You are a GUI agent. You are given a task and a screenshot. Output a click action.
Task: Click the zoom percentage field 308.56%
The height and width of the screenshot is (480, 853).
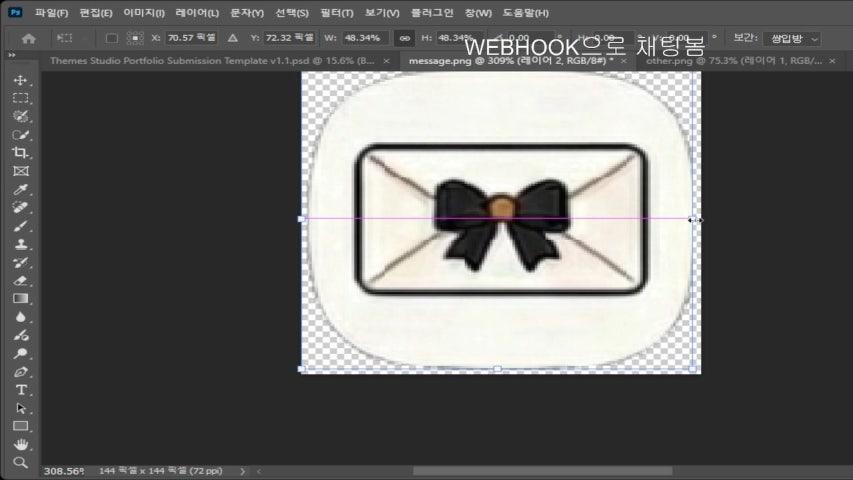click(64, 471)
